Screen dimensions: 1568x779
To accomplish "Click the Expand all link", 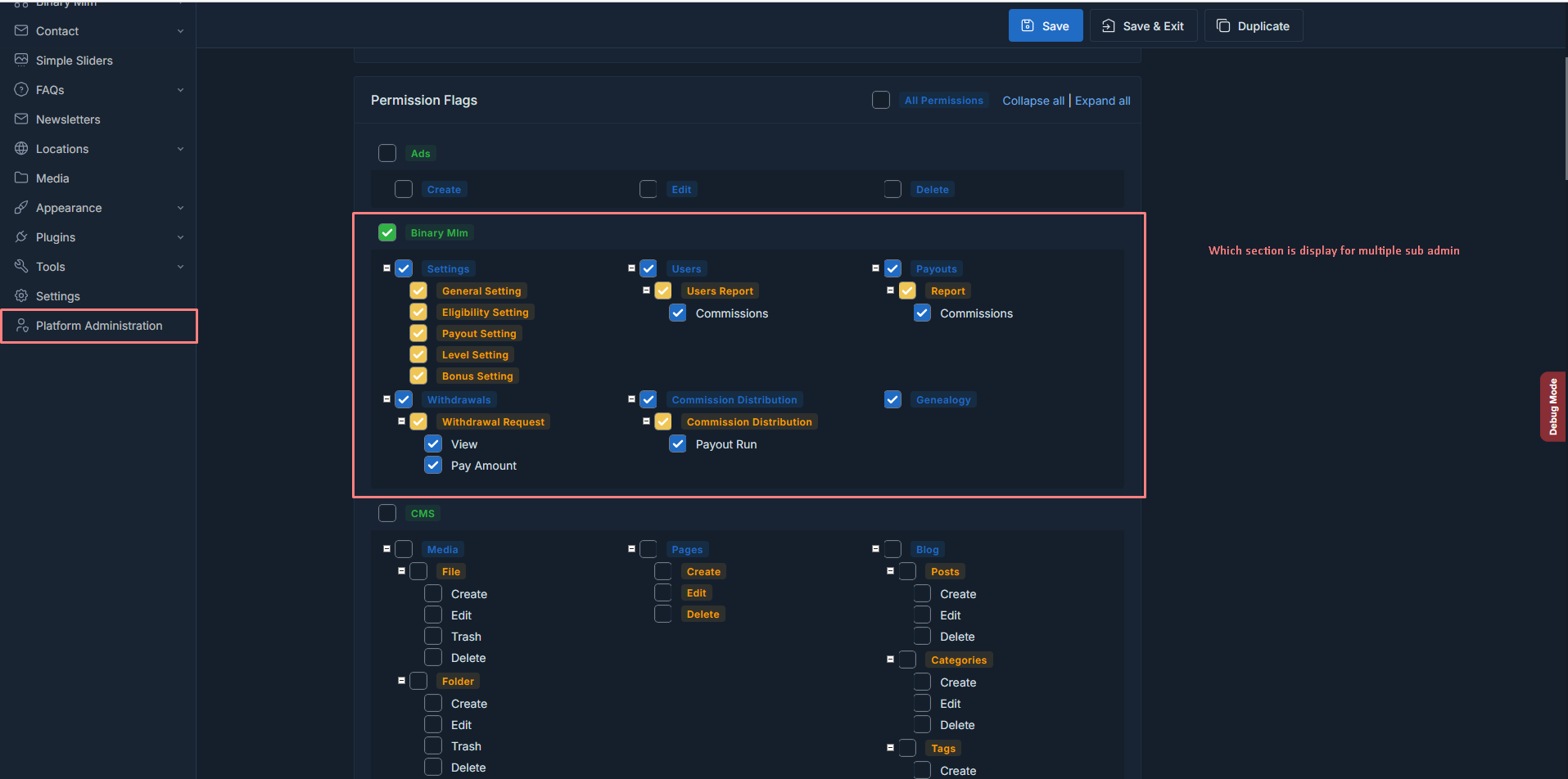I will [1102, 101].
